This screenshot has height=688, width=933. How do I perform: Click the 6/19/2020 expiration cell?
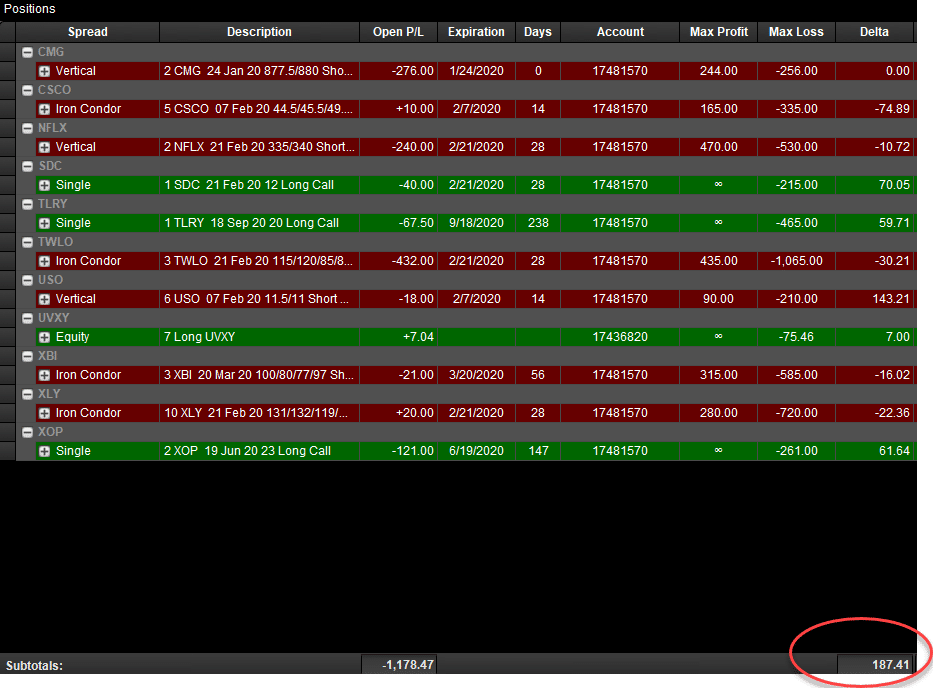click(477, 451)
